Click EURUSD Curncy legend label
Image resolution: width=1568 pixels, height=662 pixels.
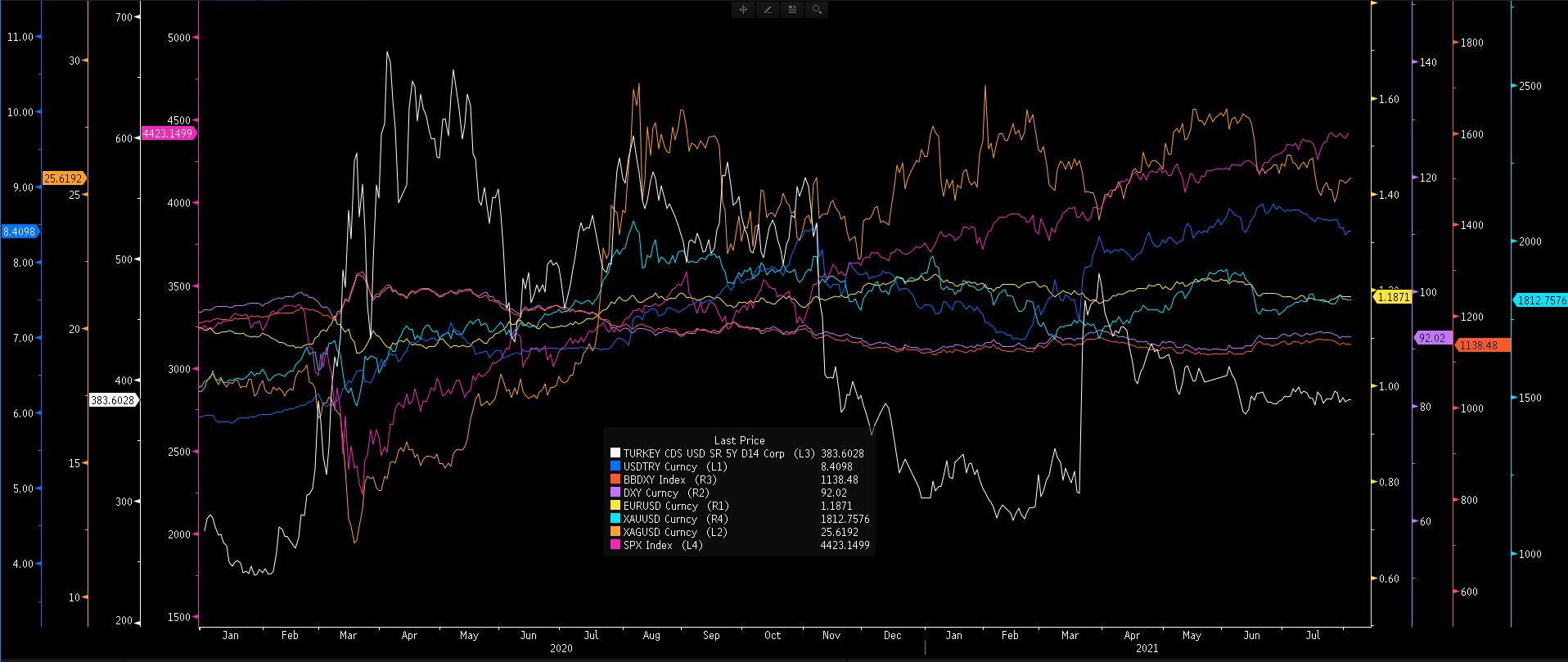(659, 506)
